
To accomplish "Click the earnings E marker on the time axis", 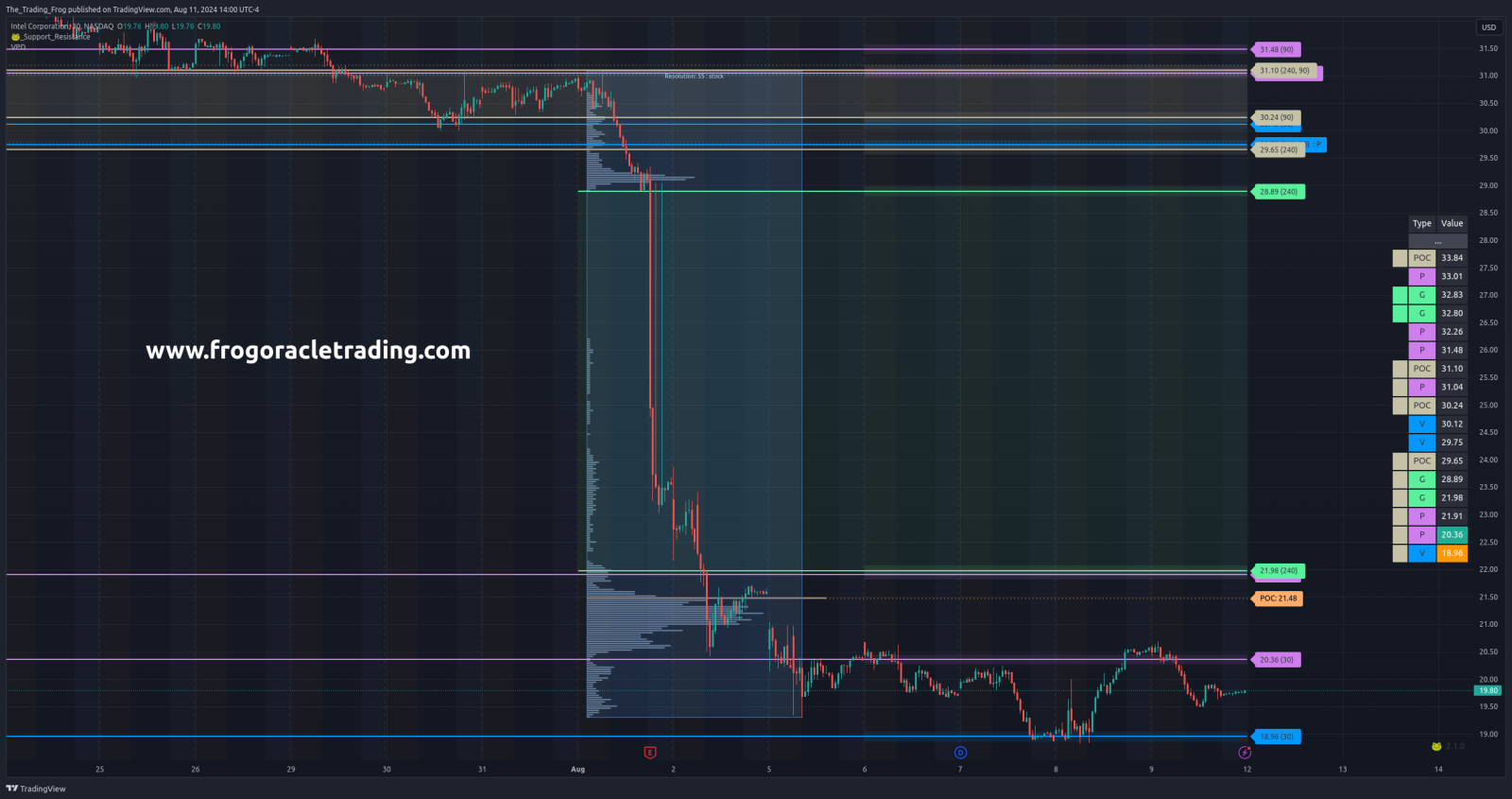I will tap(649, 753).
